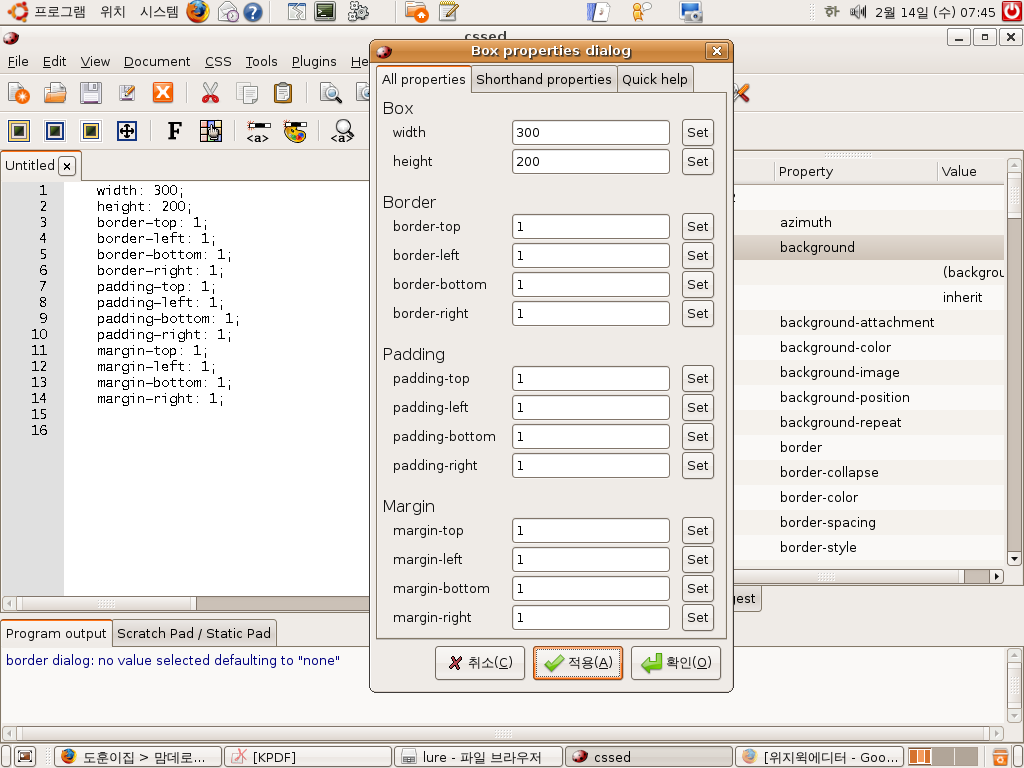Launch Firefox from the top panel
1024x768 pixels.
coord(198,12)
